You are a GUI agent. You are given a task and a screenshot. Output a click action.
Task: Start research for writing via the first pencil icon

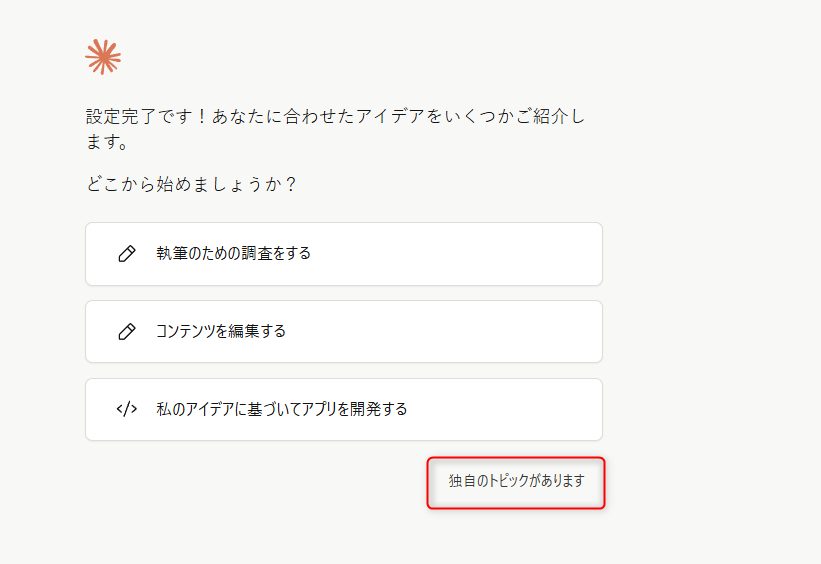[x=127, y=254]
